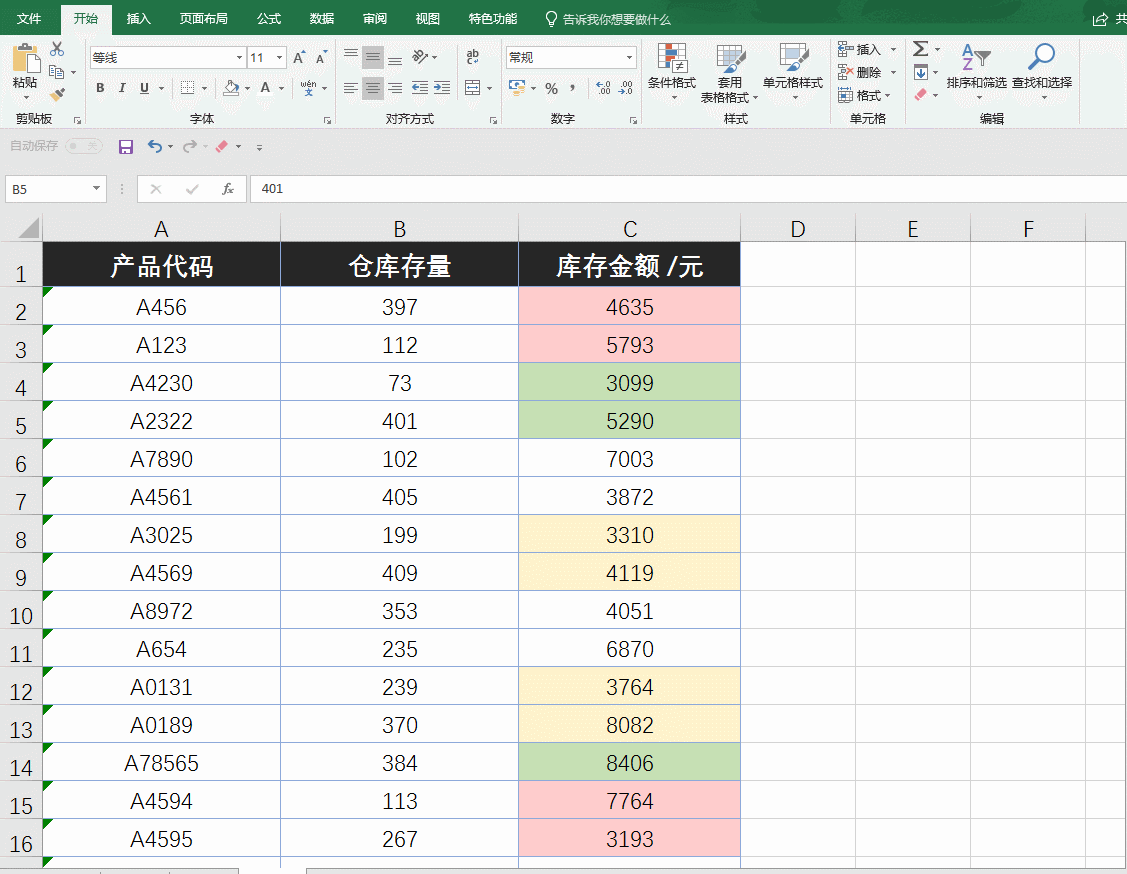Open the font name dropdown 等线
This screenshot has height=874, width=1127.
coord(239,58)
